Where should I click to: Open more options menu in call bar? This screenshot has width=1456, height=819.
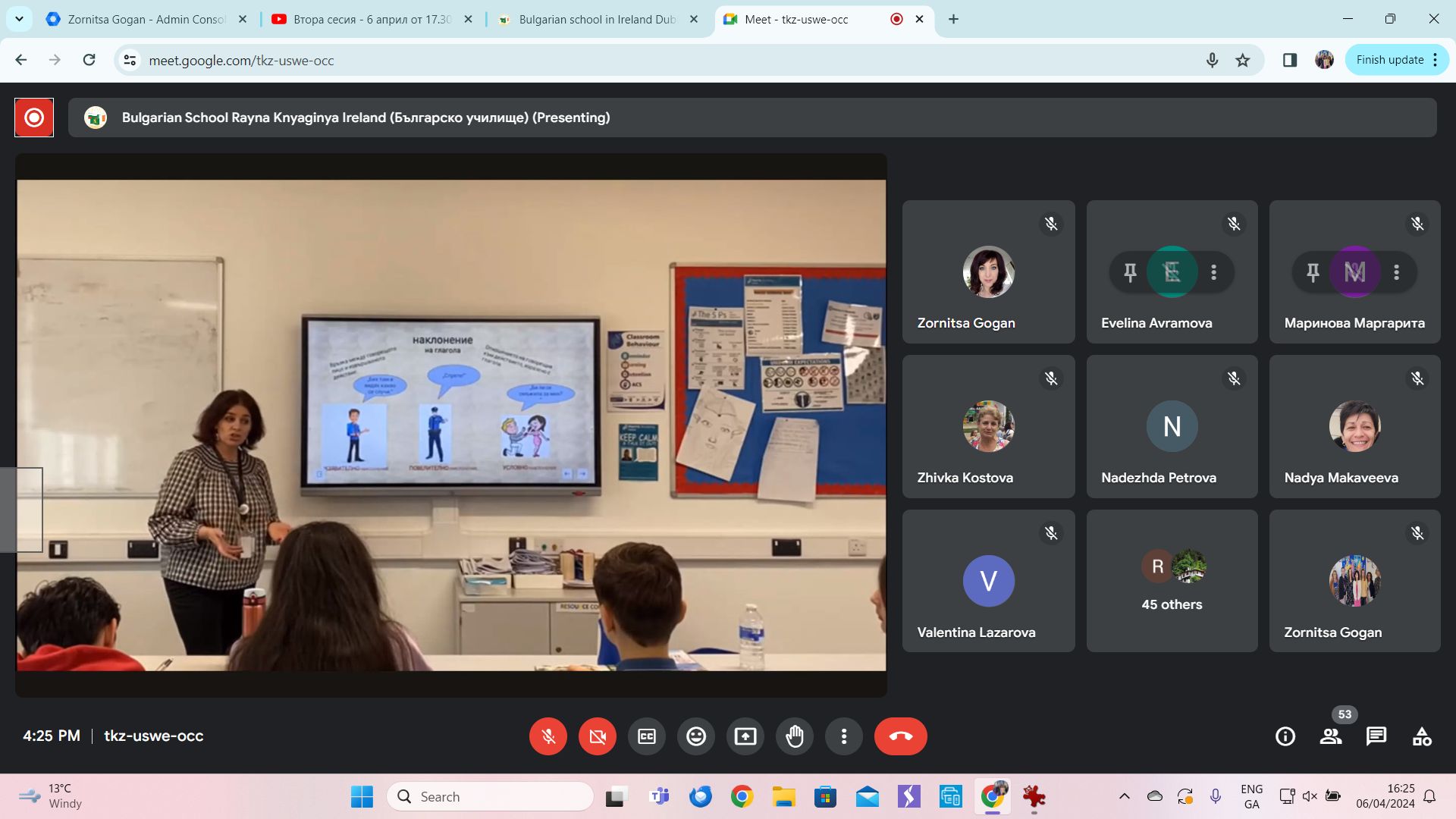[x=844, y=736]
